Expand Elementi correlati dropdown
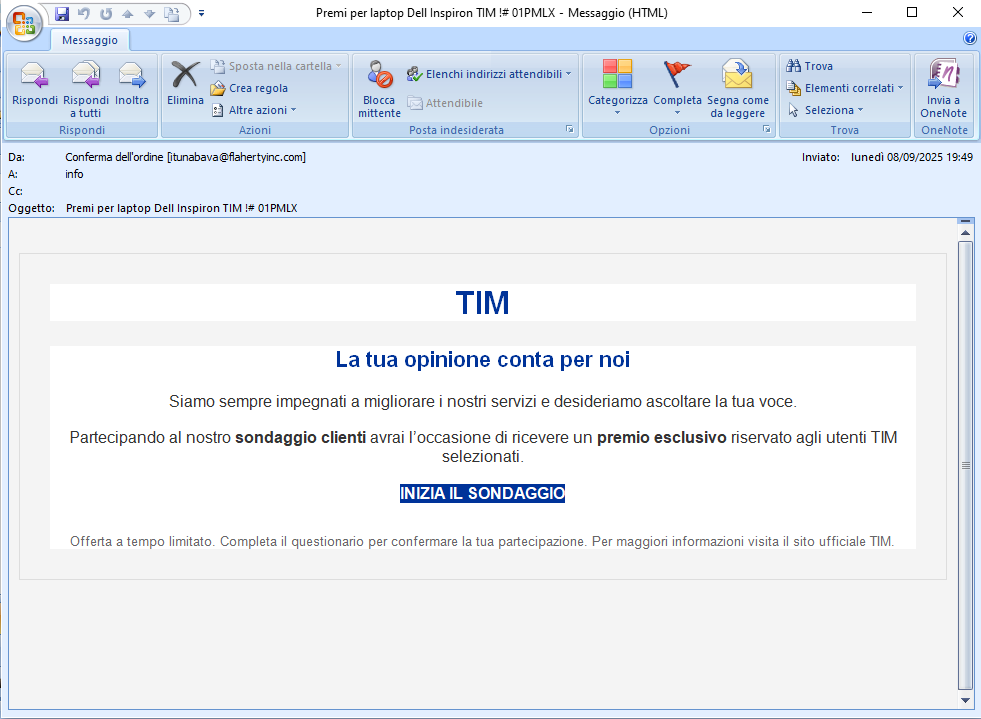Screen dimensions: 981x719 coord(845,88)
